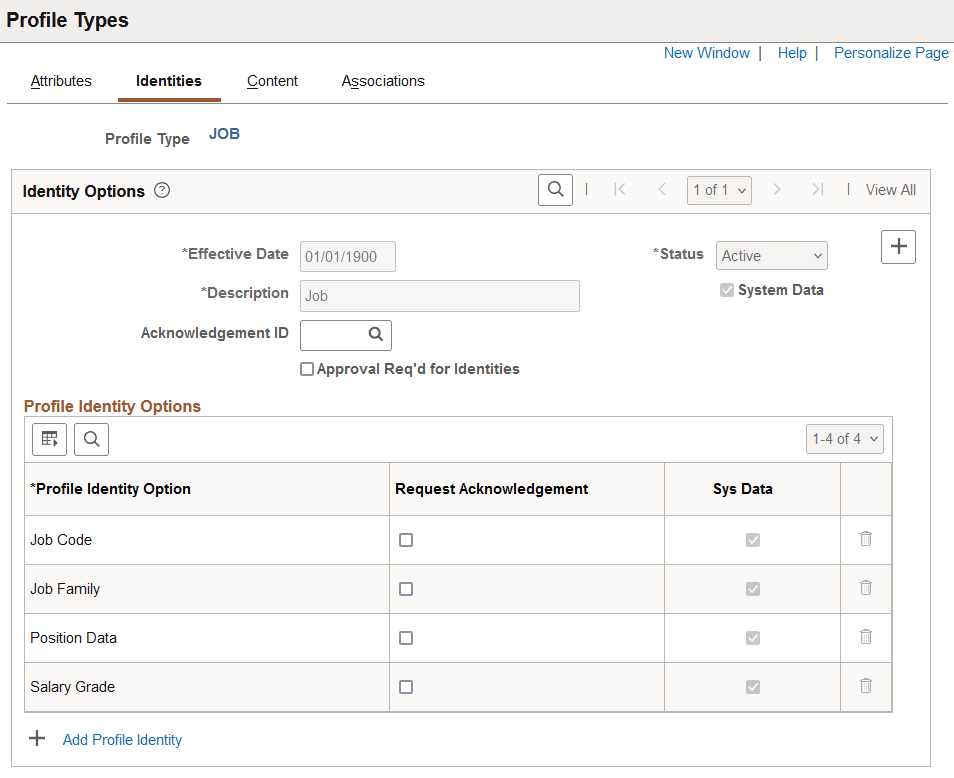Image resolution: width=954 pixels, height=778 pixels.
Task: Expand the 1-4 of 4 rows dropdown
Action: click(x=844, y=438)
